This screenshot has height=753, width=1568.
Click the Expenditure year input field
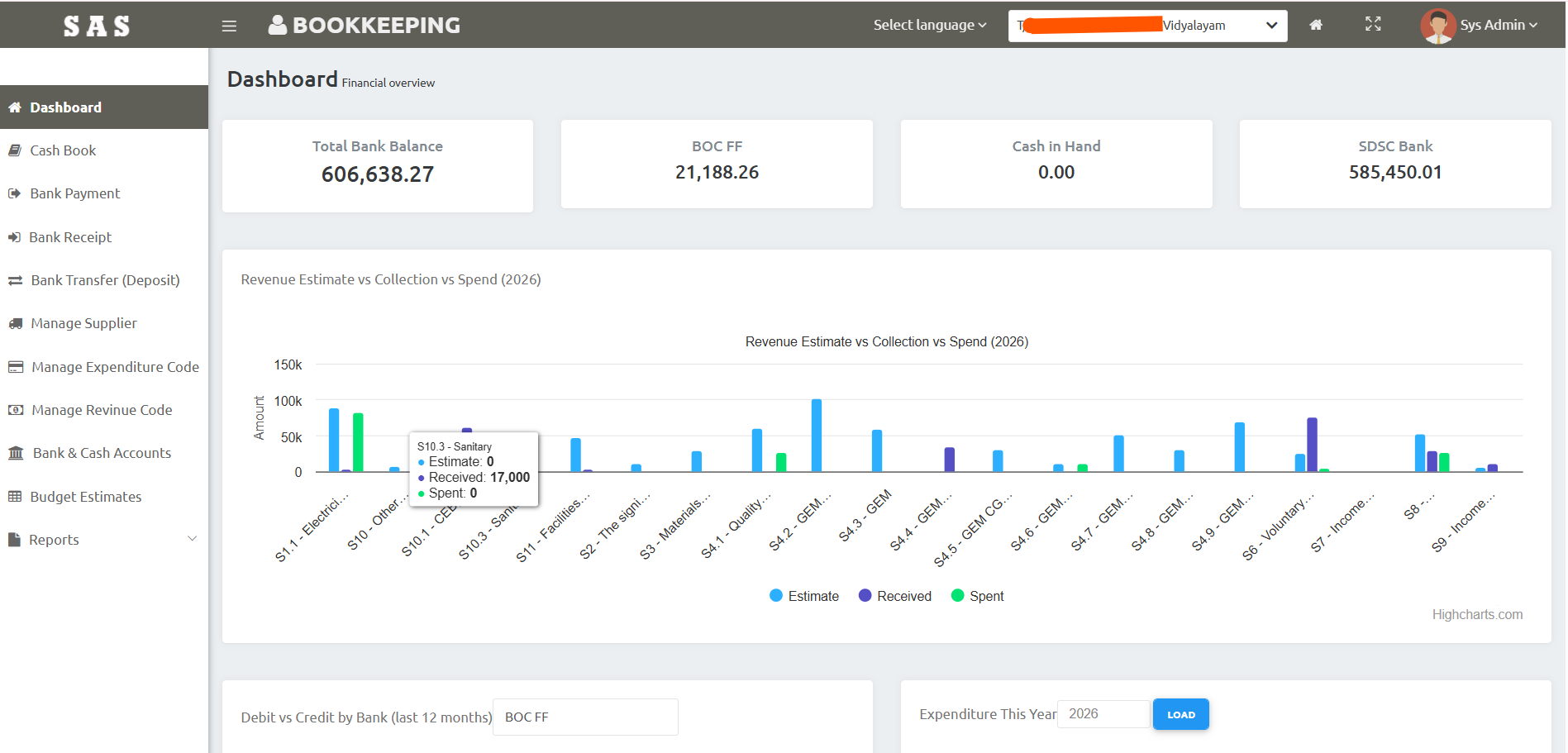tap(1103, 714)
